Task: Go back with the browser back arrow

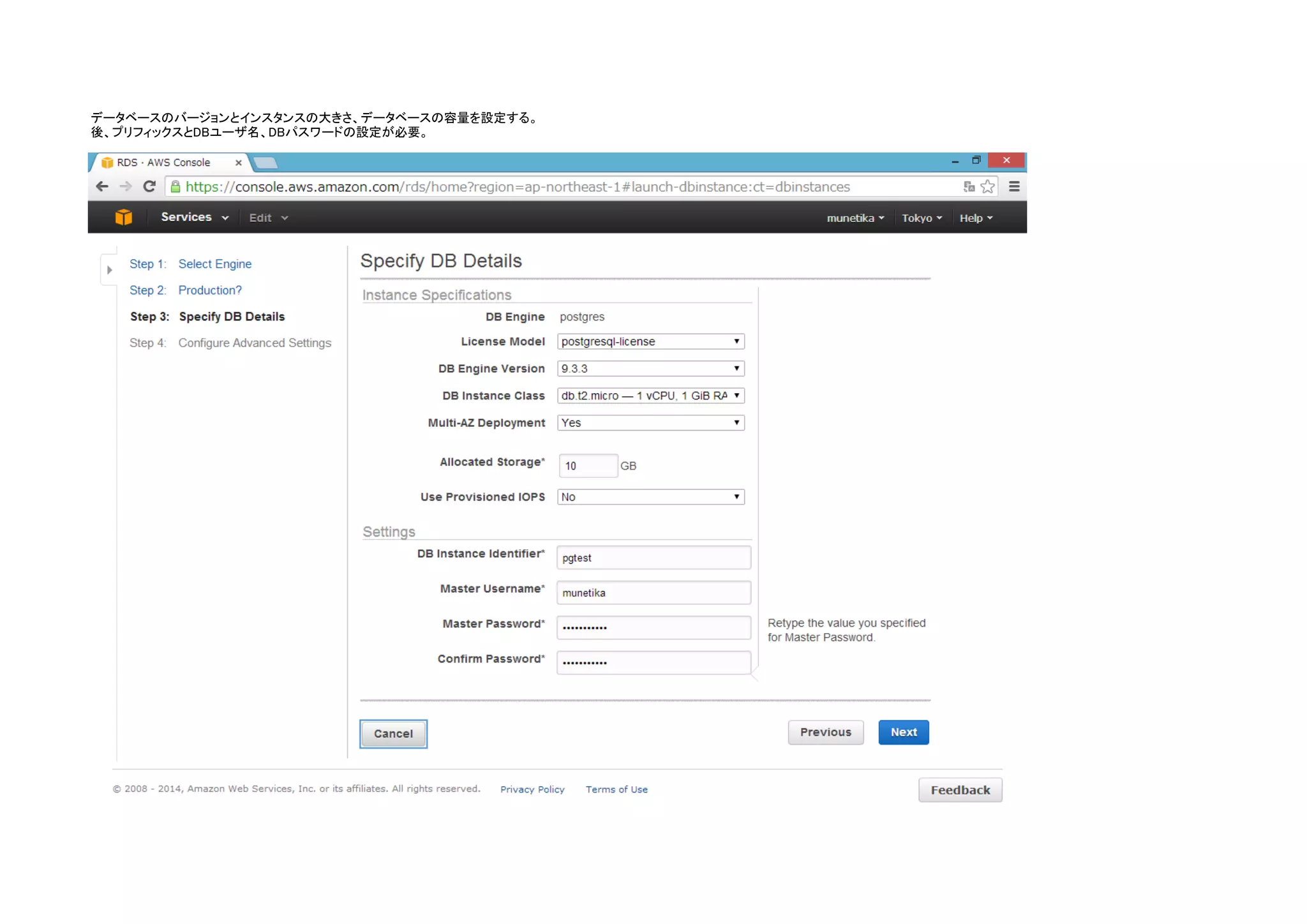Action: click(102, 186)
